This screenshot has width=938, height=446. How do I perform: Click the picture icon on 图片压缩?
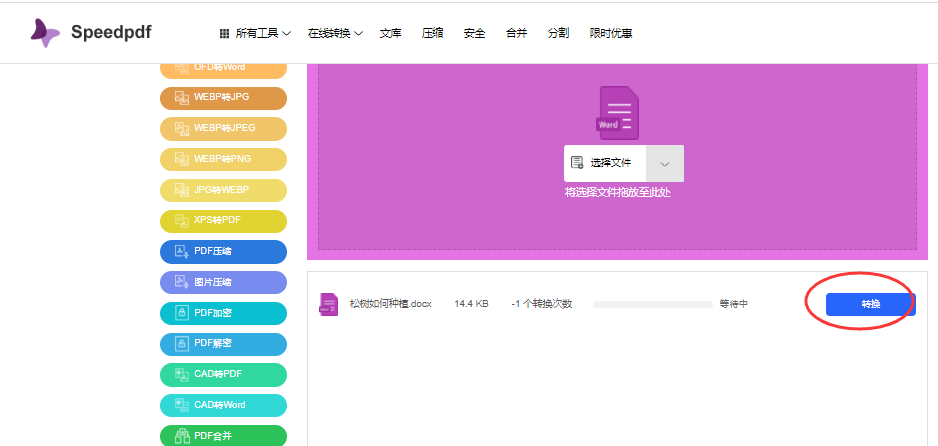(x=182, y=282)
